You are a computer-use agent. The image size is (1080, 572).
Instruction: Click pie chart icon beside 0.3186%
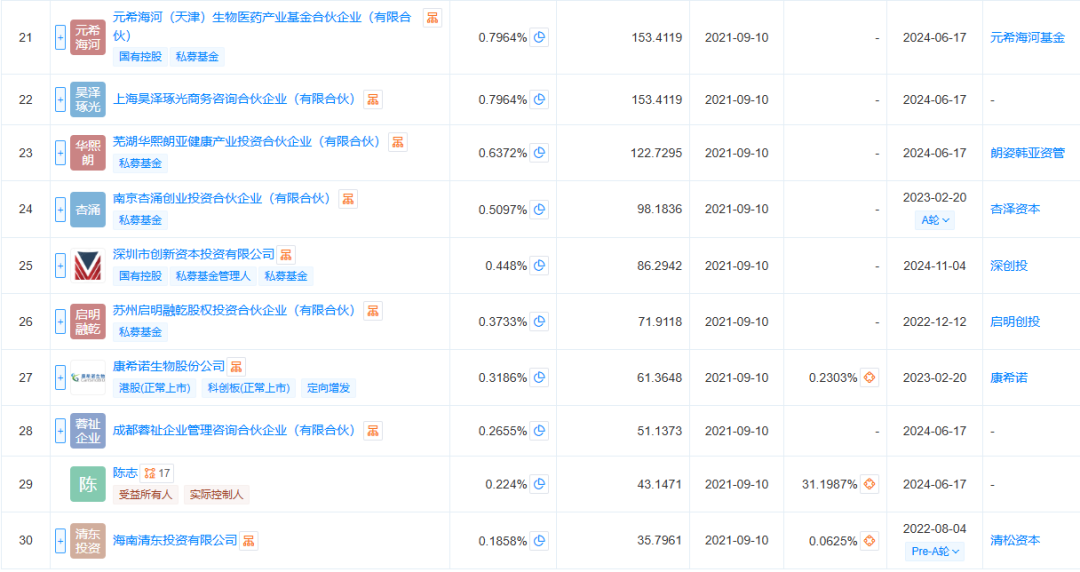coord(539,378)
